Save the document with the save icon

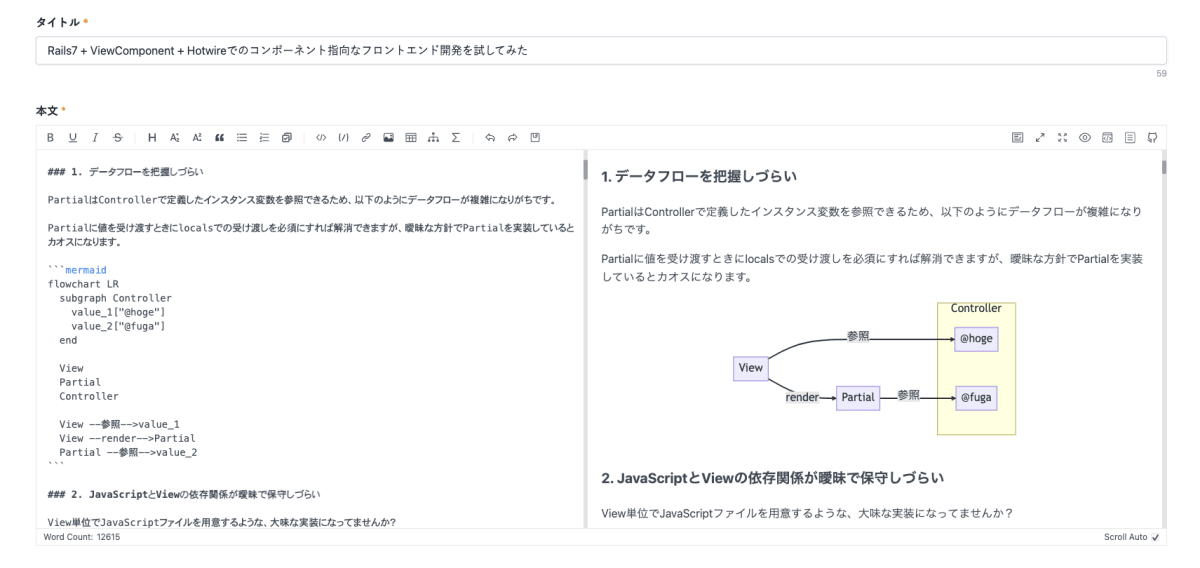[x=535, y=136]
